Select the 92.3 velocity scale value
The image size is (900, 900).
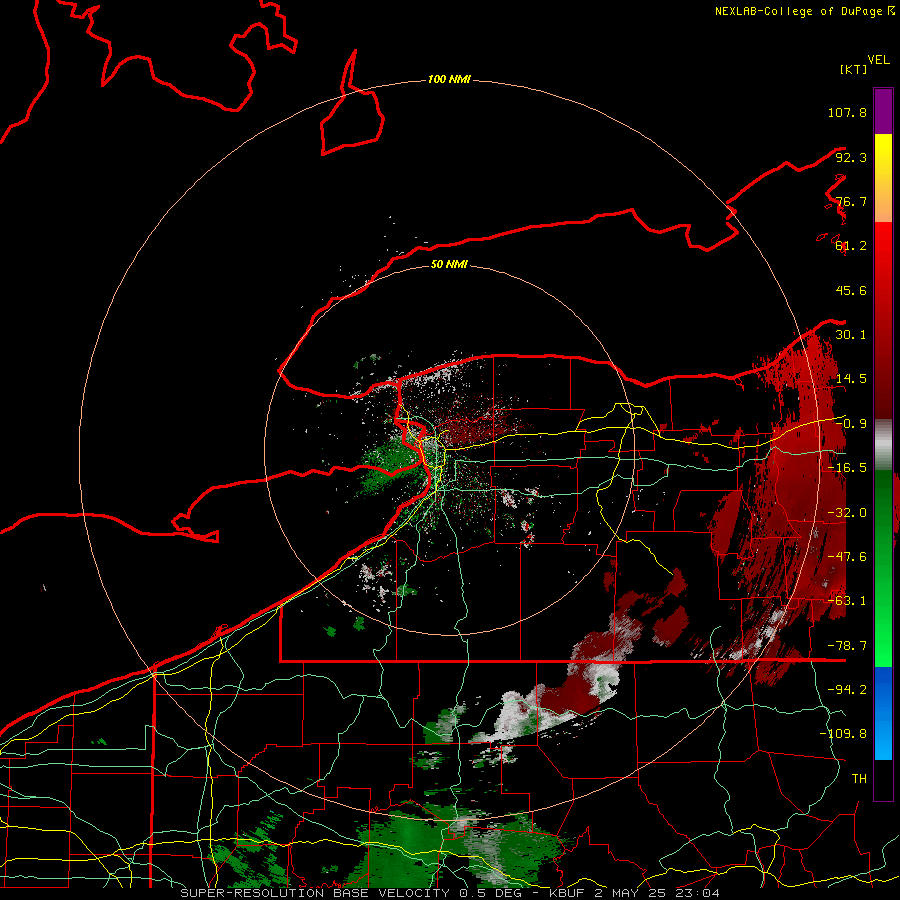click(x=851, y=157)
